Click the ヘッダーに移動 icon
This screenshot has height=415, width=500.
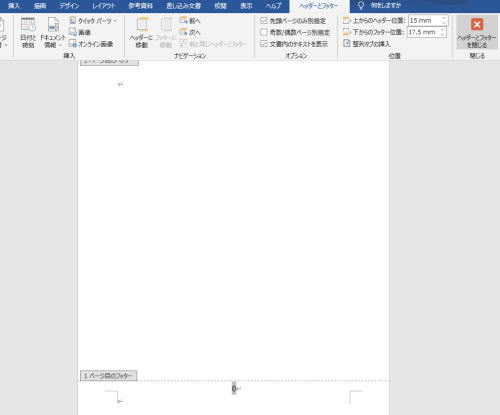(142, 25)
